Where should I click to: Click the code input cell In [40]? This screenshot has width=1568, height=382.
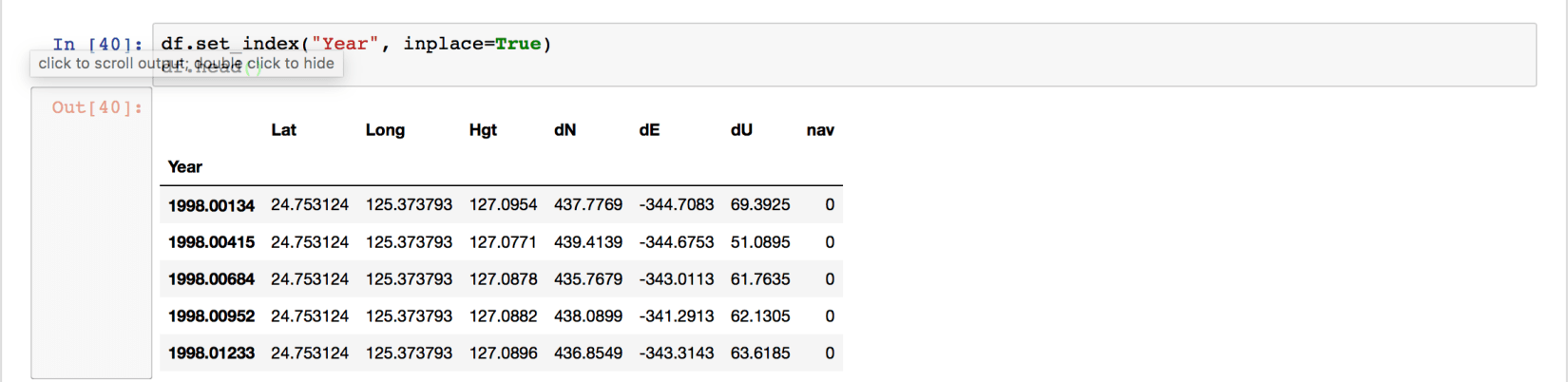(844, 55)
